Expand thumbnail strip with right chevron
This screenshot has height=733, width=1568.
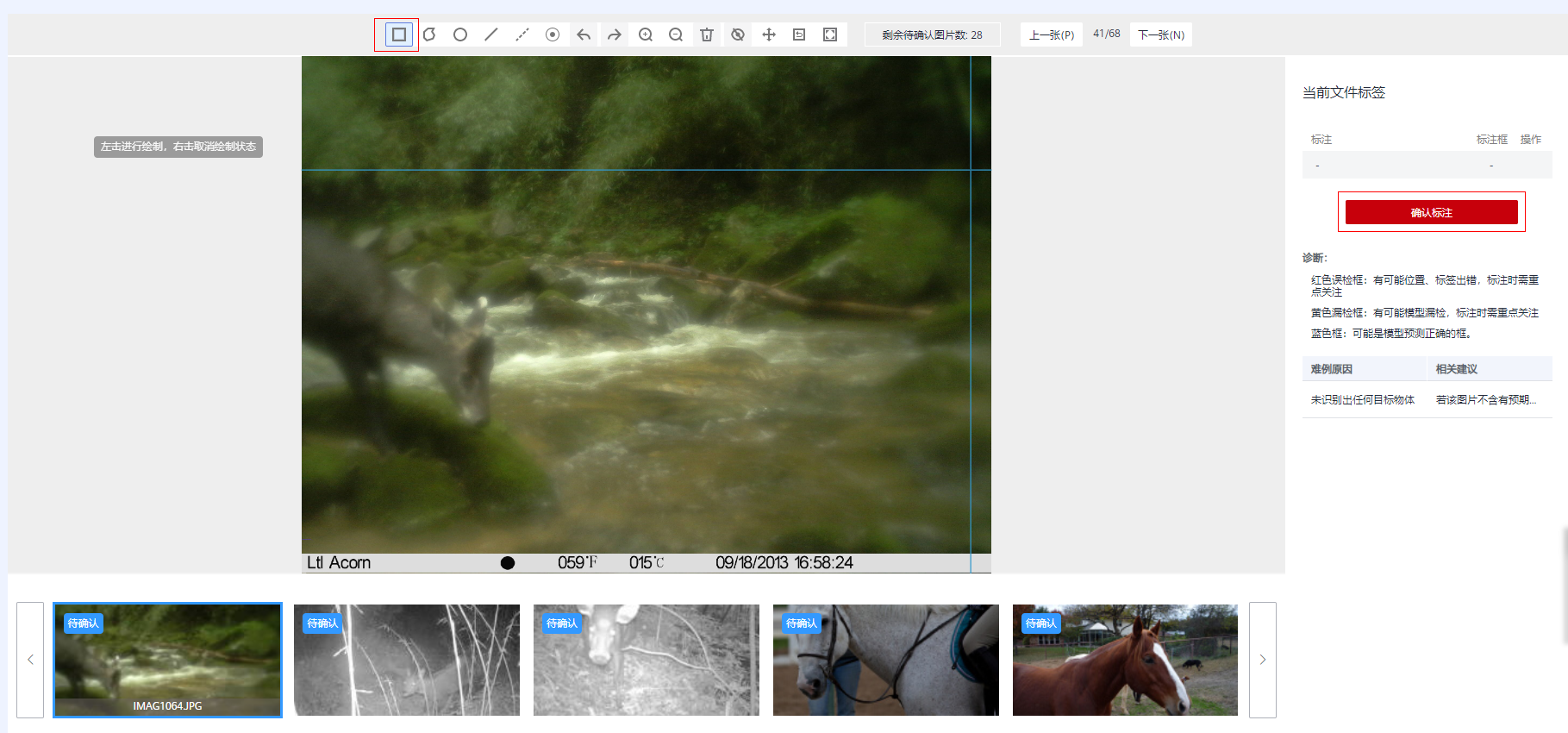coord(1263,660)
